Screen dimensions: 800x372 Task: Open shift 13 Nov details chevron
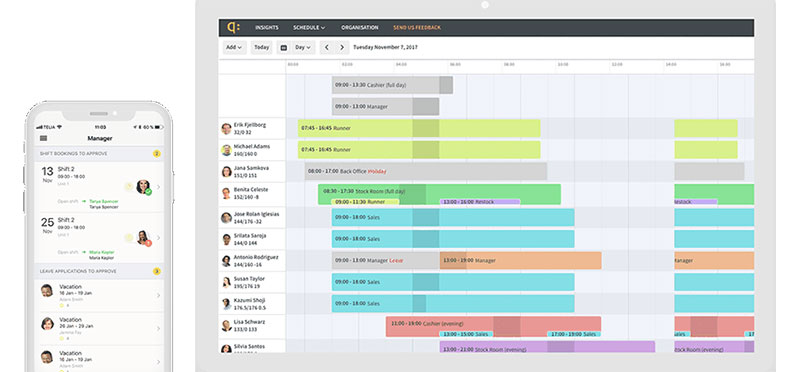[158, 187]
